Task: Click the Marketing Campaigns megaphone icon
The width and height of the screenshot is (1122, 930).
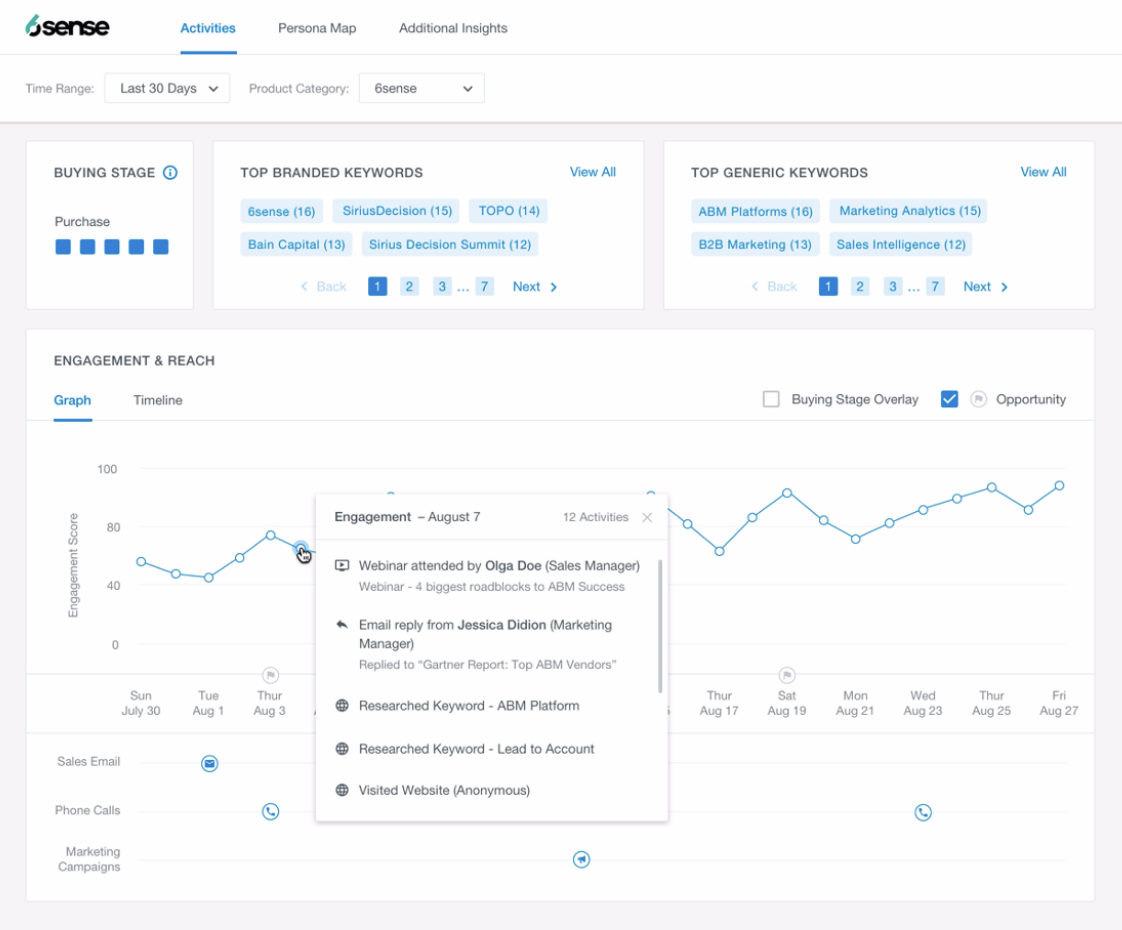Action: tap(581, 859)
